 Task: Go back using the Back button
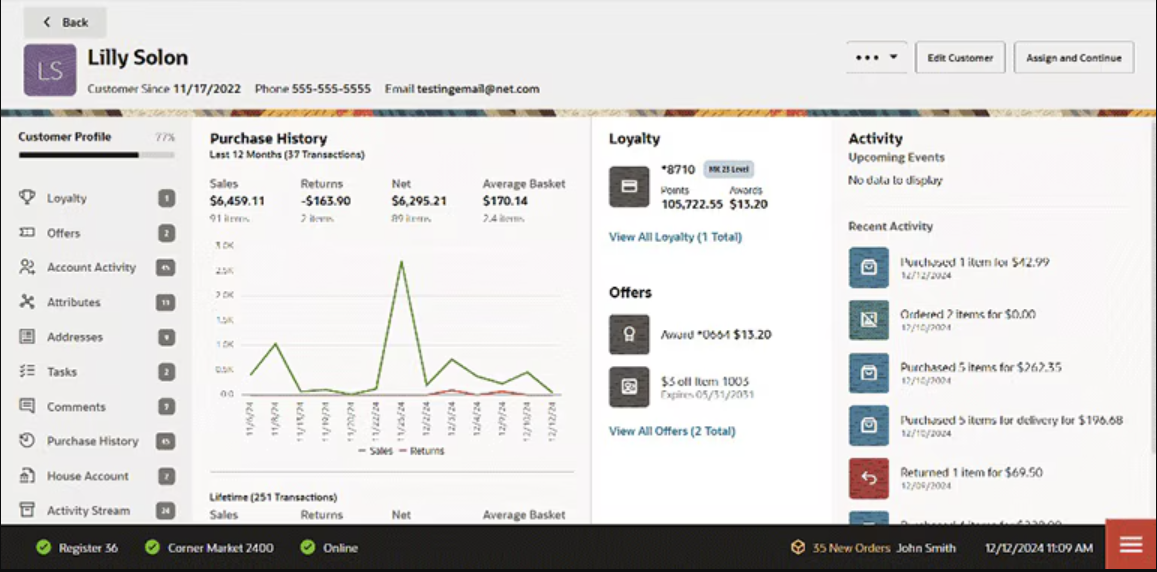click(x=65, y=22)
